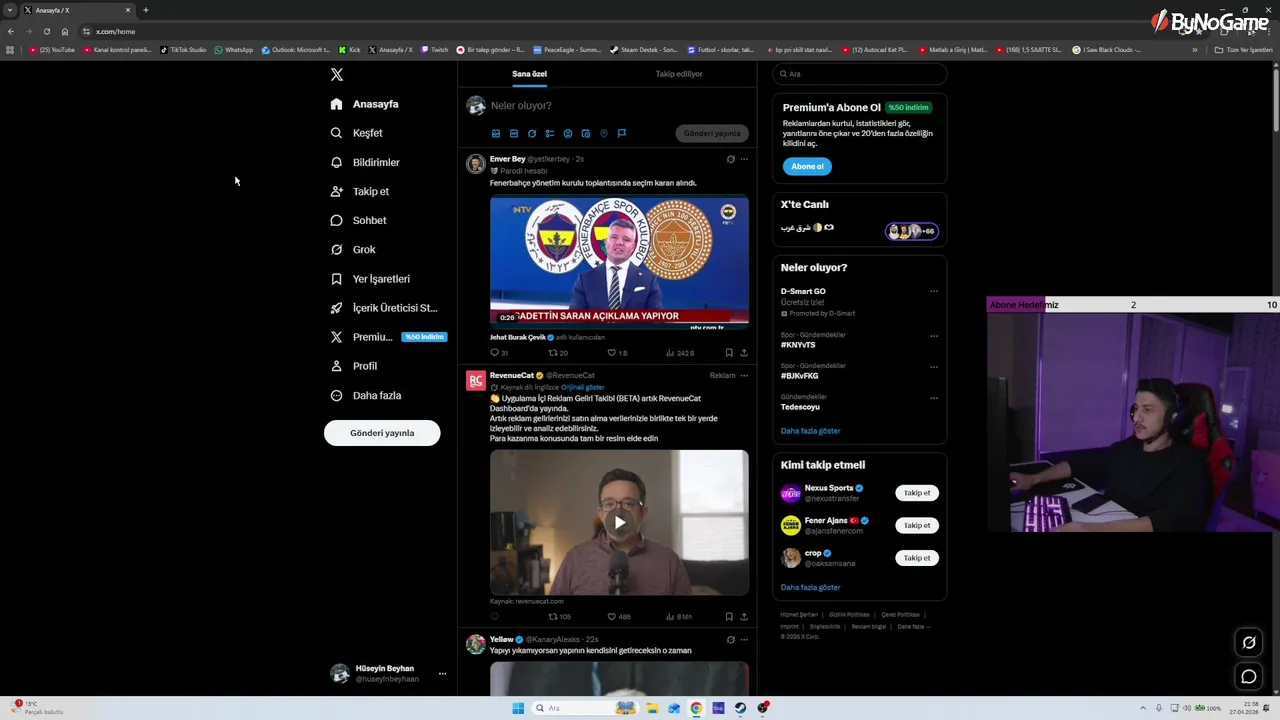This screenshot has width=1280, height=720.
Task: Open options for D-Smart GO trend
Action: (x=934, y=292)
